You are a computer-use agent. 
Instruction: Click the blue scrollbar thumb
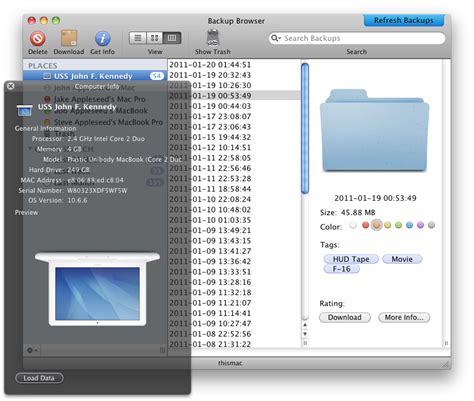[x=305, y=128]
